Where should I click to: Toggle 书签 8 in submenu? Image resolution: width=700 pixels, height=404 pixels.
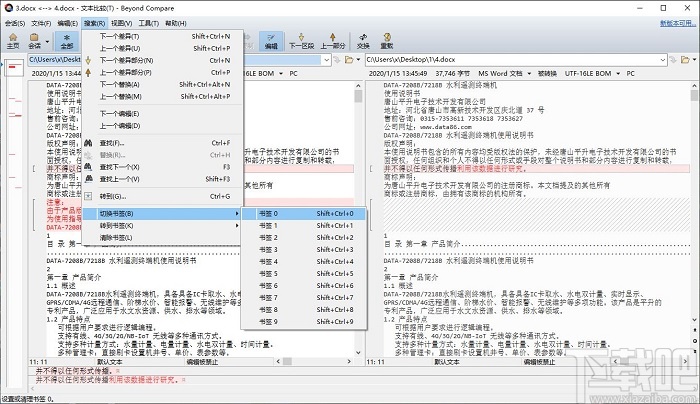(304, 310)
